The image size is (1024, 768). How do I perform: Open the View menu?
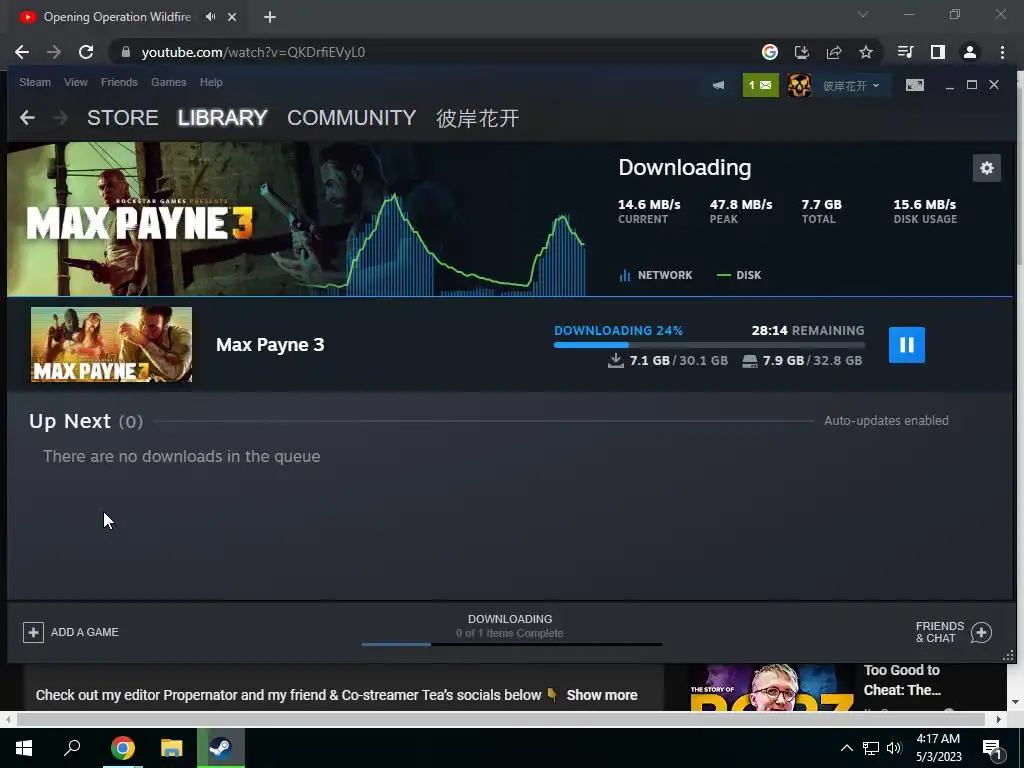(x=76, y=82)
